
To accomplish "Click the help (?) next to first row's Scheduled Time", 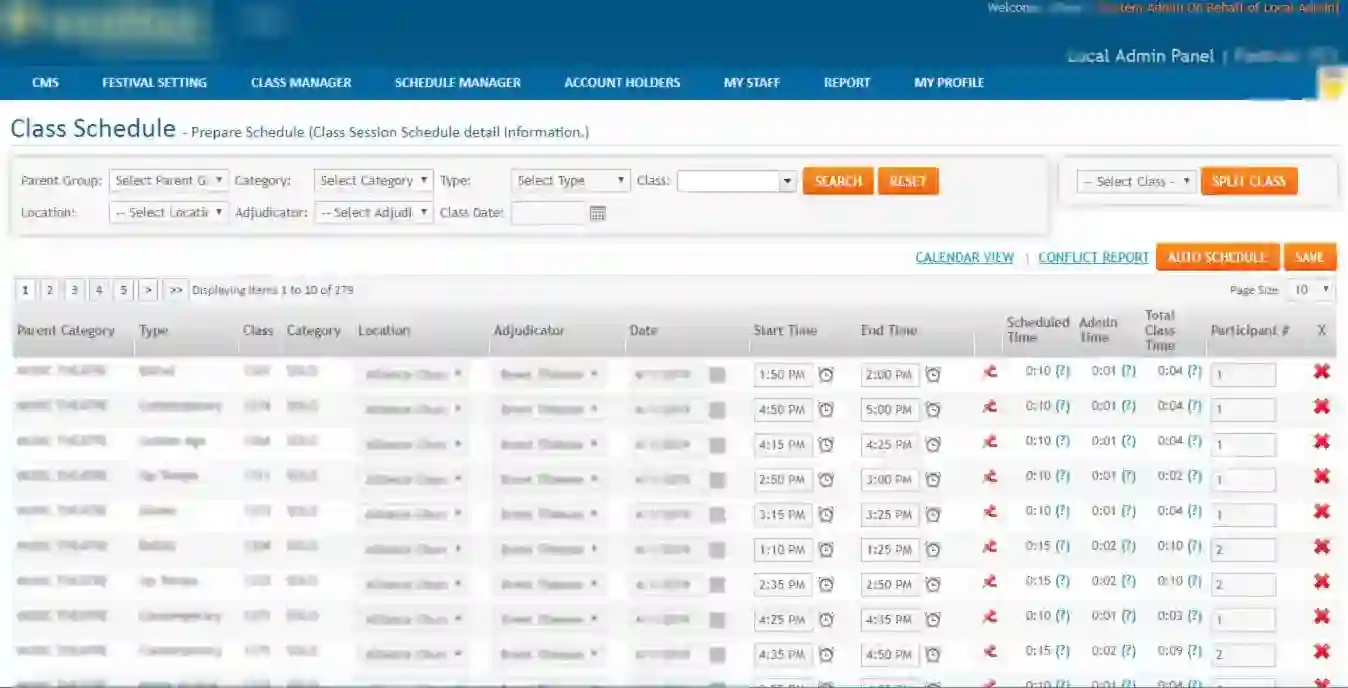I will 1062,371.
